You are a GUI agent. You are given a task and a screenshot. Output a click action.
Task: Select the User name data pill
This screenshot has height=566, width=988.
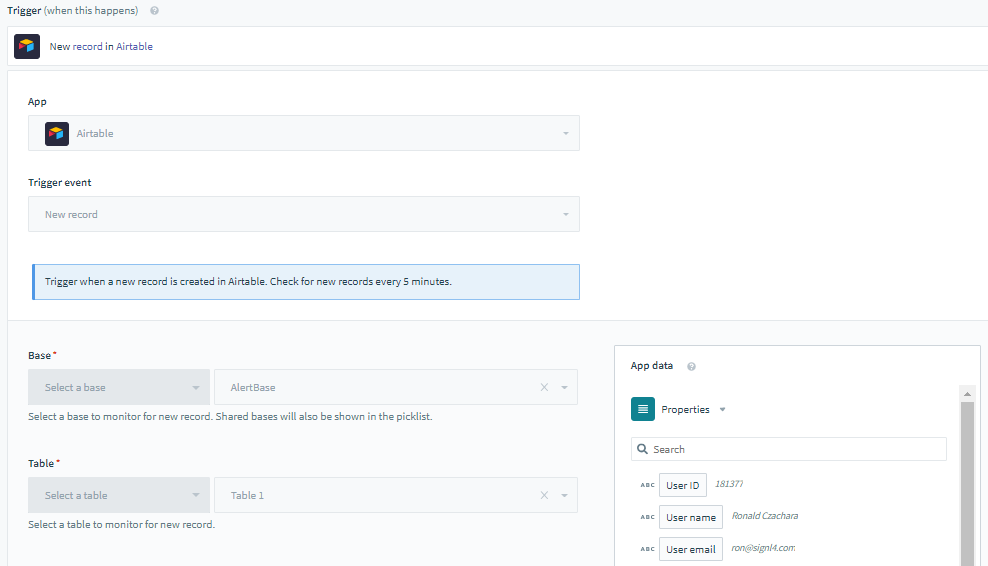click(x=691, y=517)
